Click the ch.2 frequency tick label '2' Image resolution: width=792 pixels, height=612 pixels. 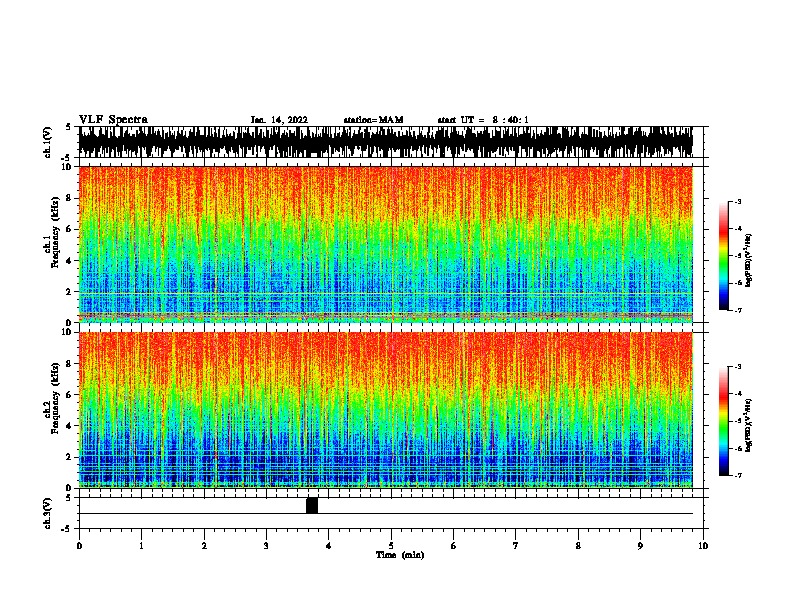click(70, 457)
